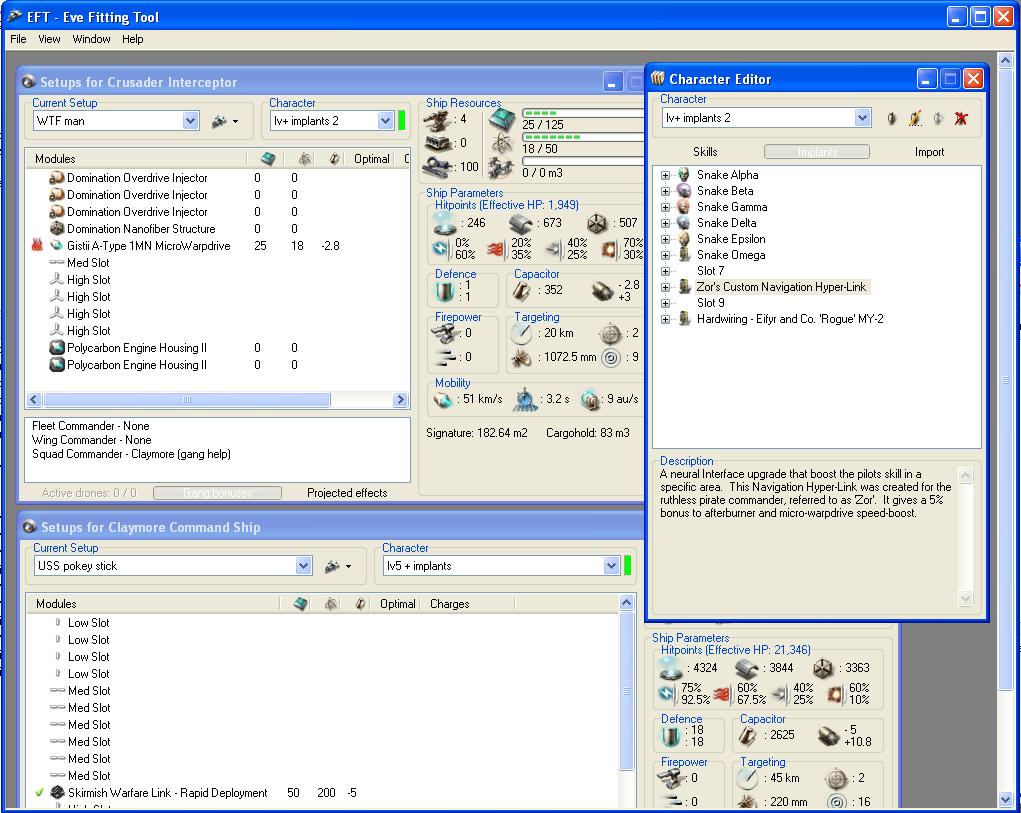Viewport: 1021px width, 813px height.
Task: Click Optimal column header in Crusader modules
Action: tap(371, 159)
